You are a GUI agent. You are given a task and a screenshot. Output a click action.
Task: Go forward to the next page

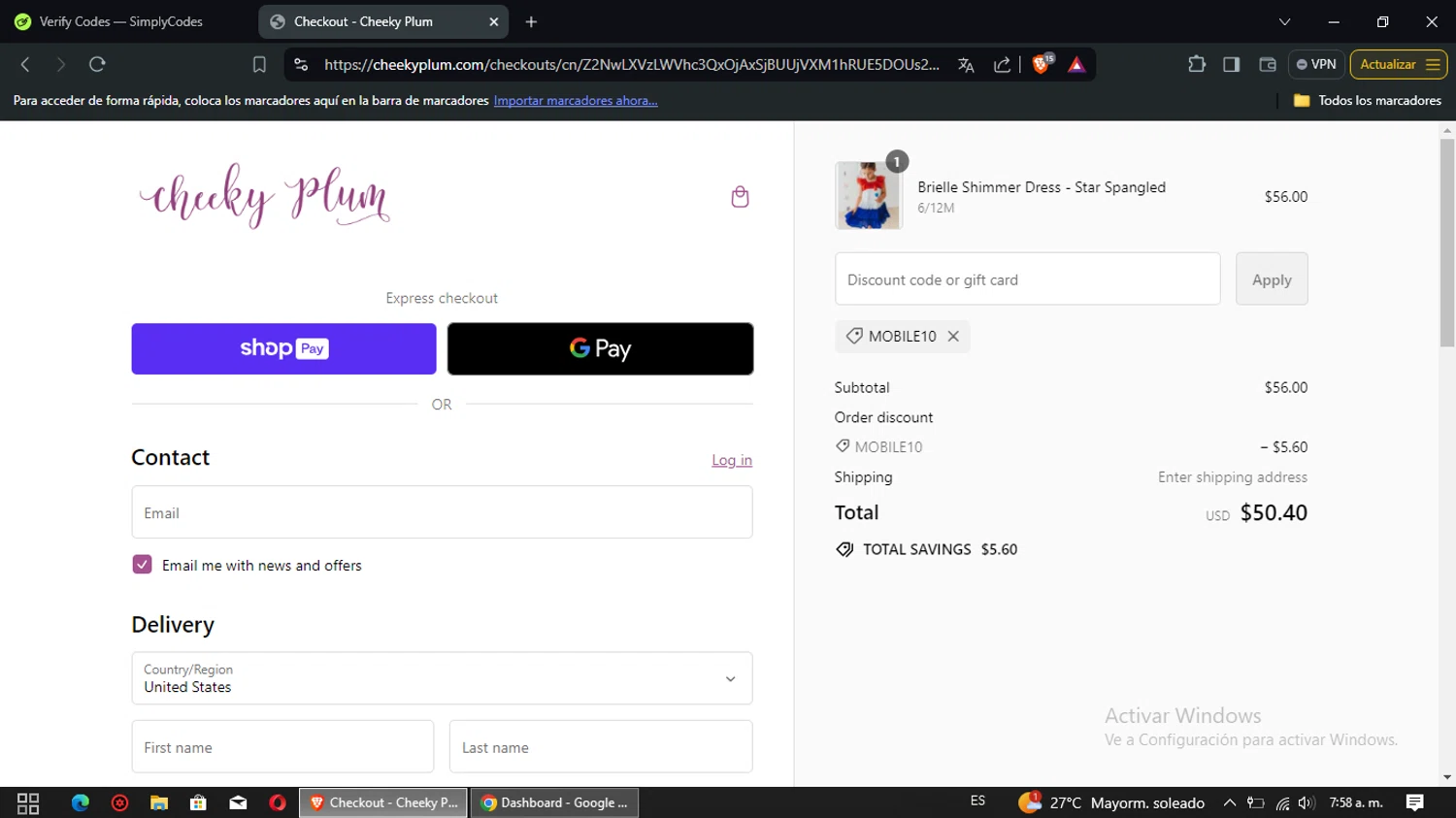click(x=60, y=64)
